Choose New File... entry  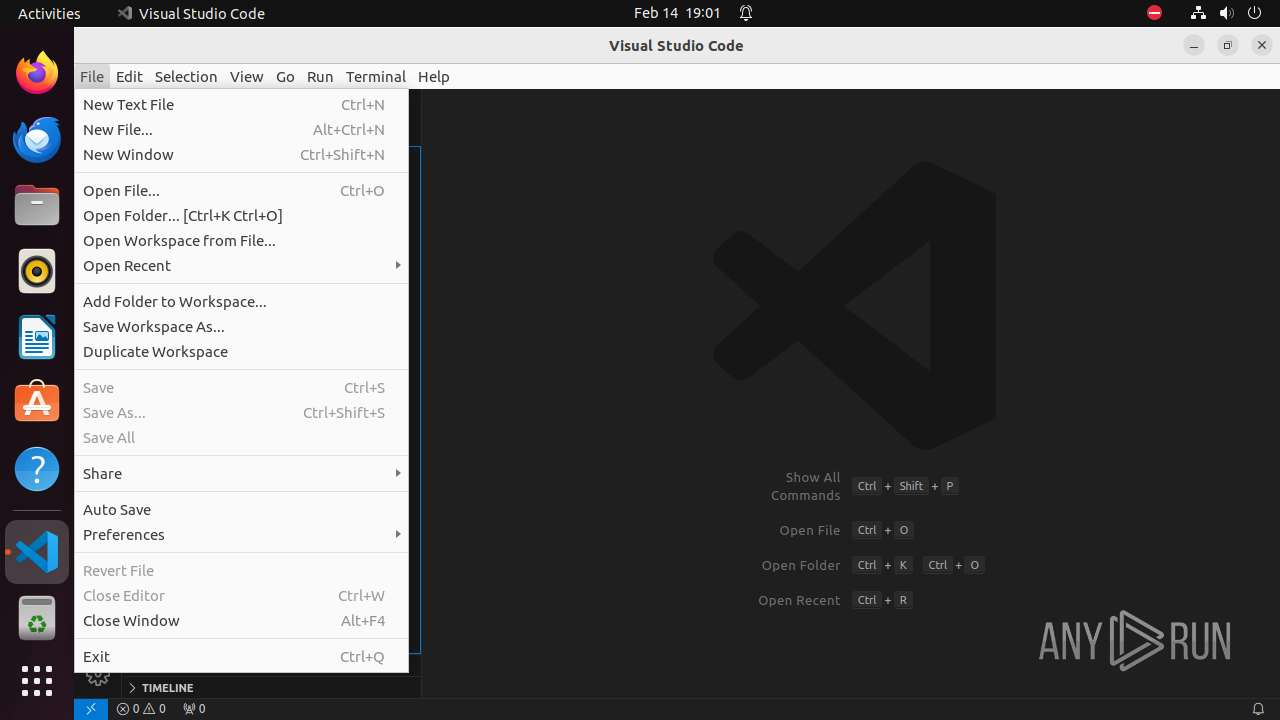coord(241,130)
